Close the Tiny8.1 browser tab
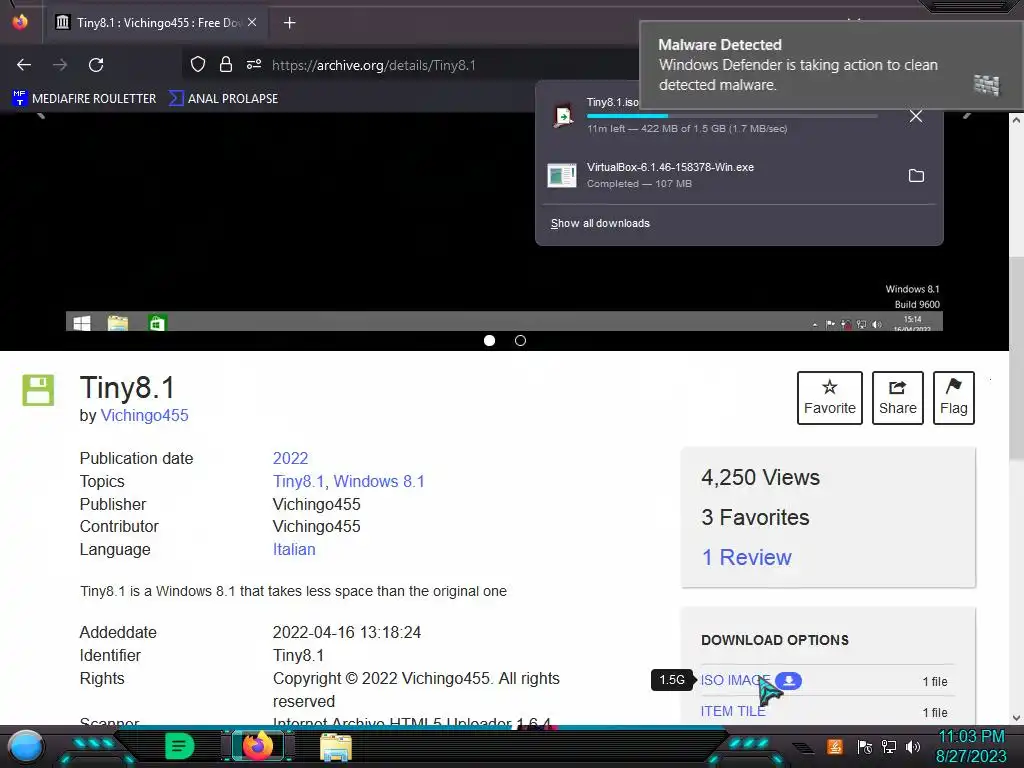The image size is (1024, 768). pyautogui.click(x=252, y=22)
